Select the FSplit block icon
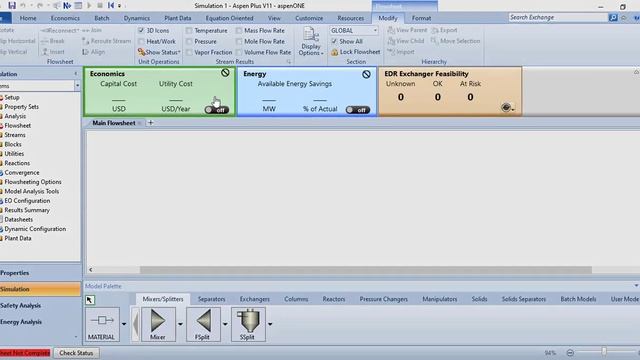 (x=203, y=324)
